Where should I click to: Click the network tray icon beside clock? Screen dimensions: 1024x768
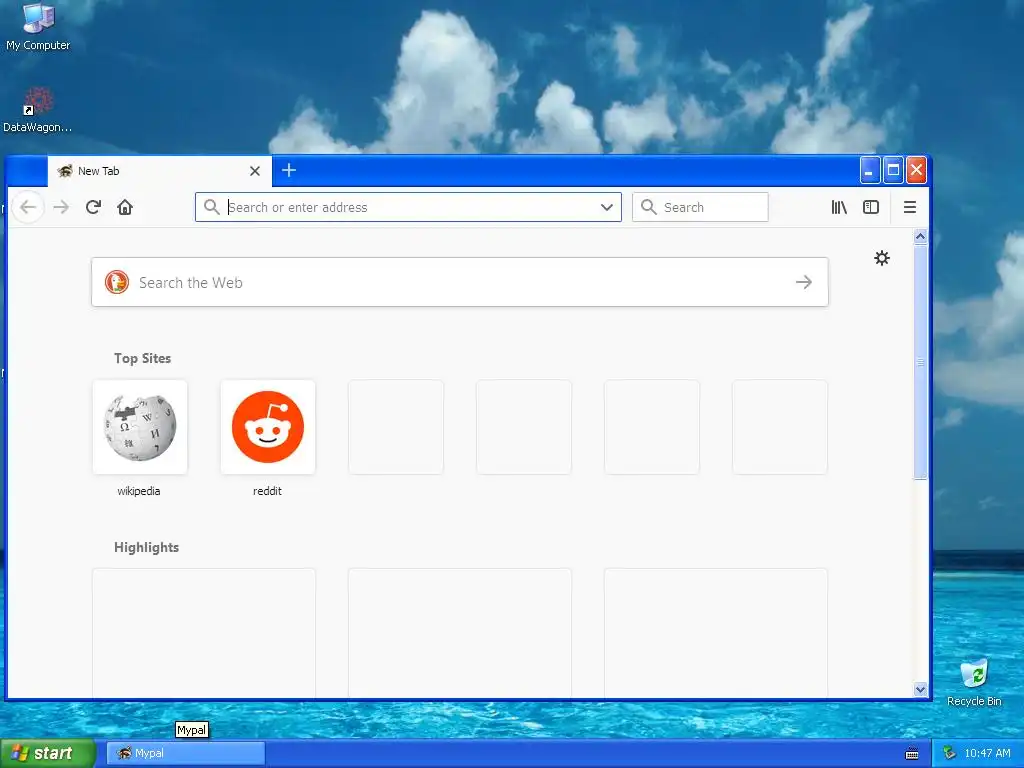[x=950, y=753]
